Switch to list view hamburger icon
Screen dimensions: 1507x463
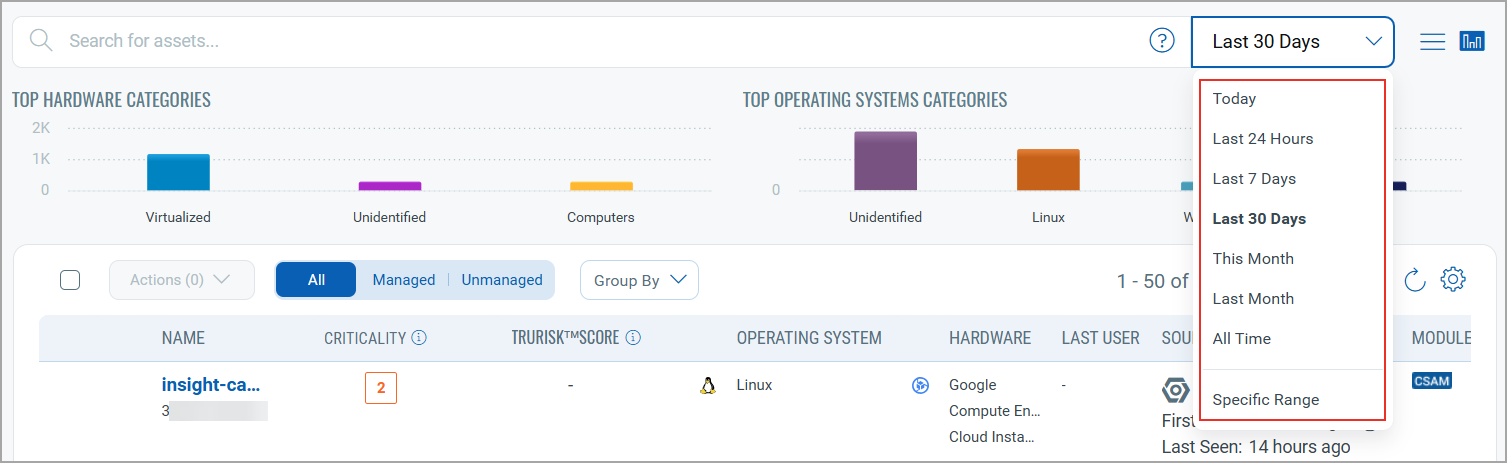pos(1433,41)
